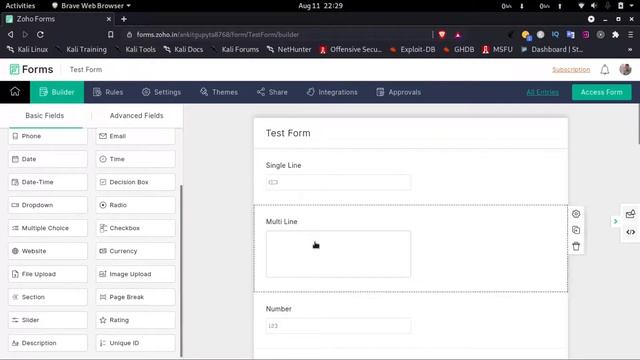Bookmark this page icon
Screen dimensions: 640x360
tap(111, 35)
